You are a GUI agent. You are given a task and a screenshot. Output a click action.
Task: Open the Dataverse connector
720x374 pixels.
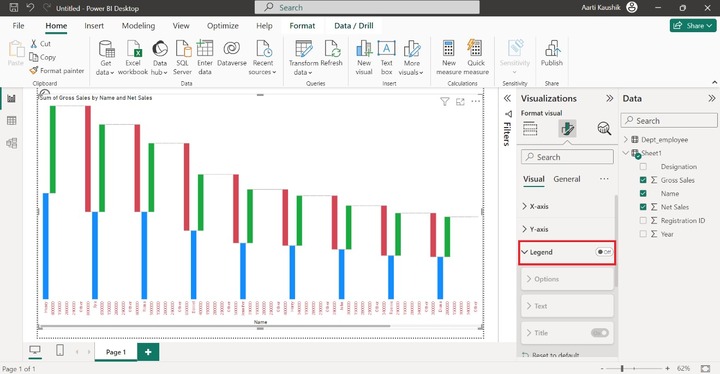click(x=232, y=54)
